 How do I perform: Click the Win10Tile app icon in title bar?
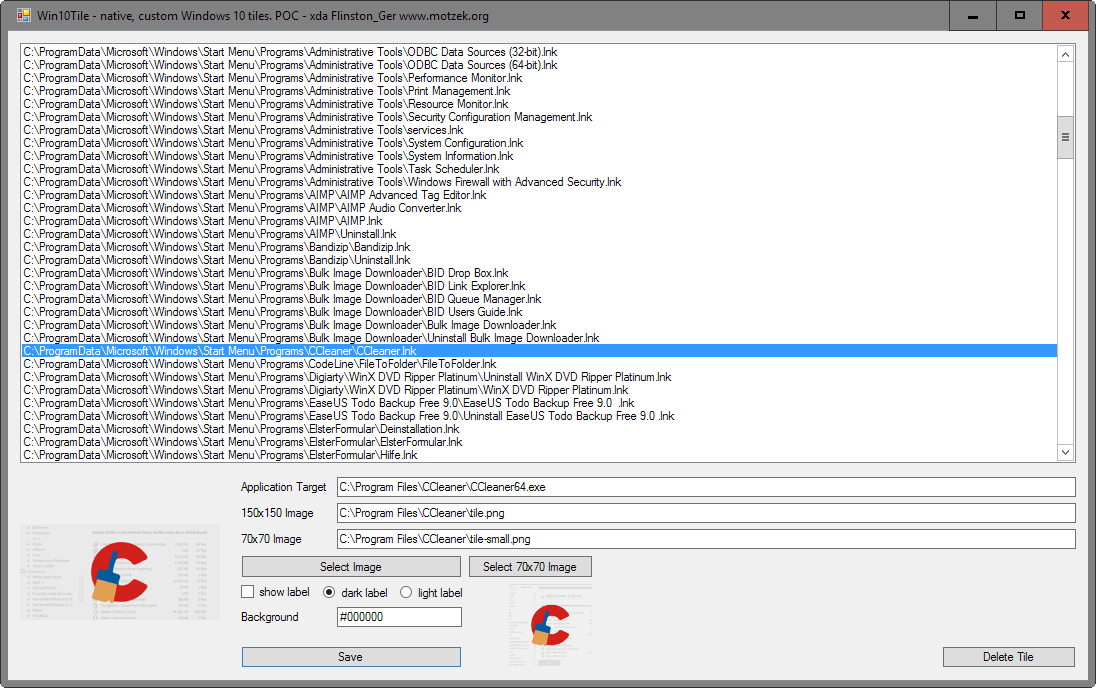pos(24,15)
